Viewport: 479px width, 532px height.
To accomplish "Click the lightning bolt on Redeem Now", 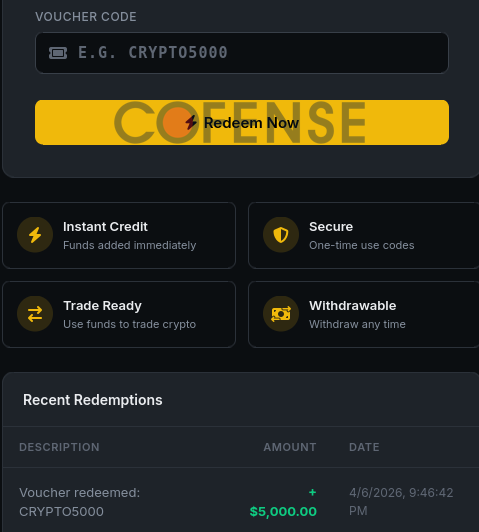I will pos(191,122).
